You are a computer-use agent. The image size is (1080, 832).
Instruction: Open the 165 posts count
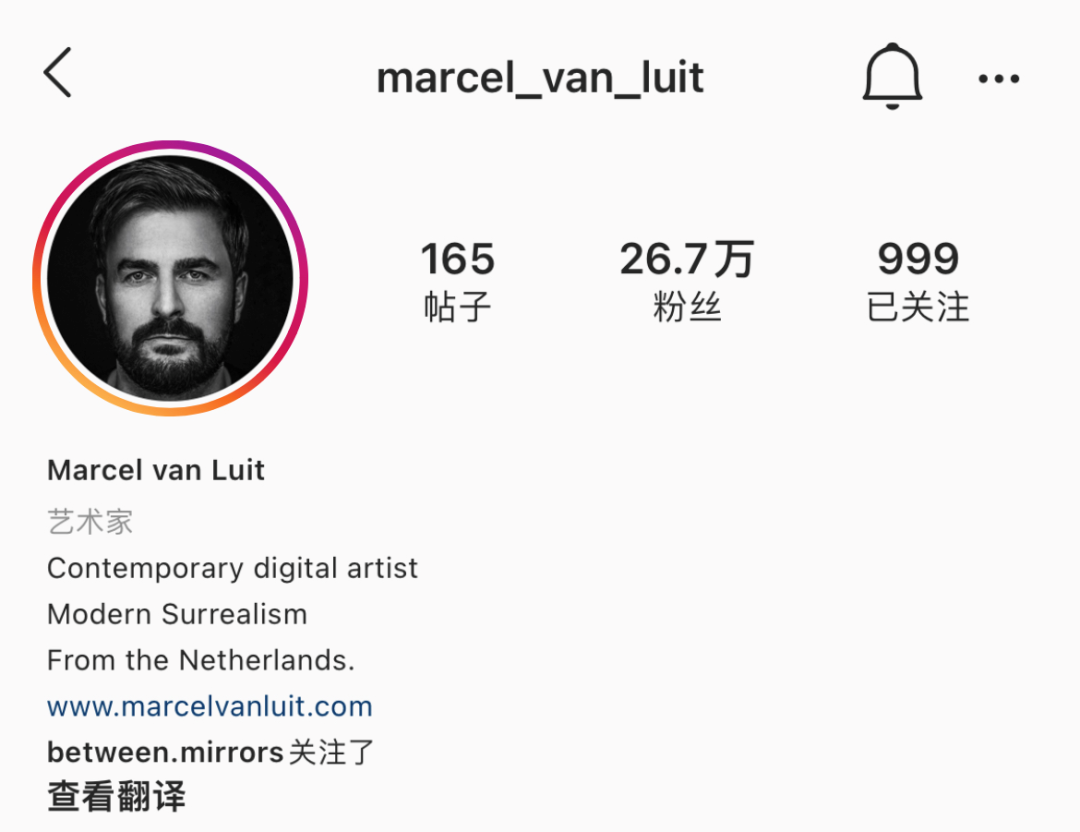click(457, 258)
